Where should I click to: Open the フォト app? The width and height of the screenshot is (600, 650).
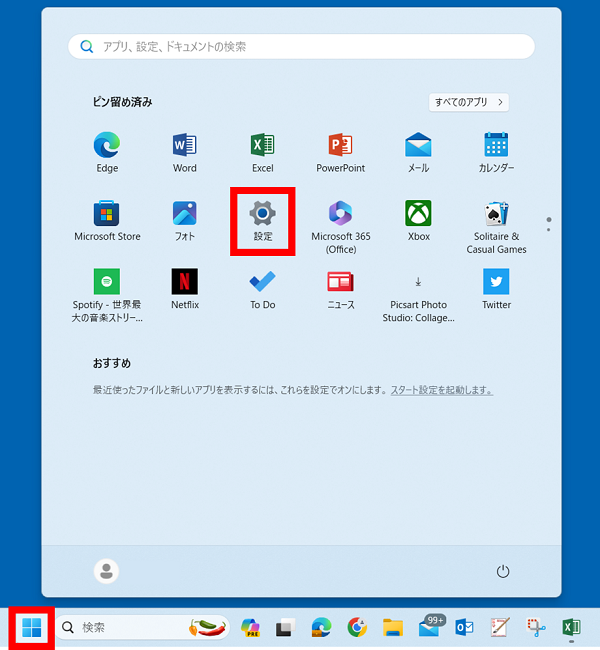click(185, 221)
